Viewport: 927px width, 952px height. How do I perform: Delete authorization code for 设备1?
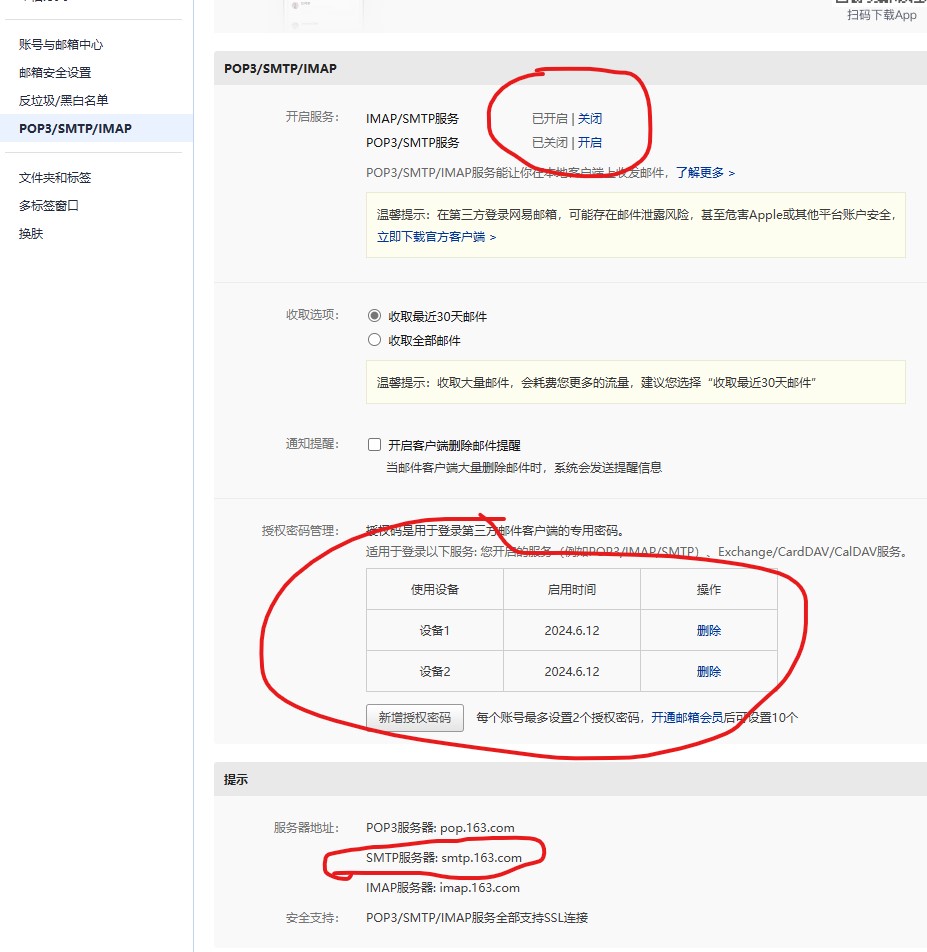(x=709, y=631)
